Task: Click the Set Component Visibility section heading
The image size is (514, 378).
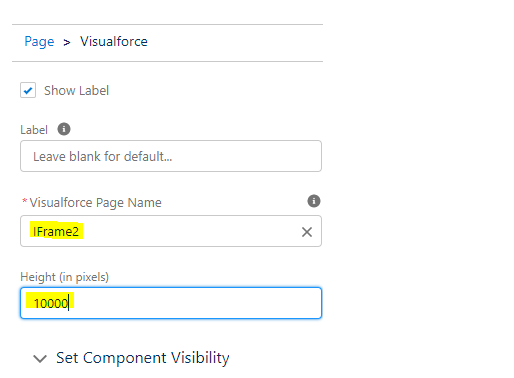Action: pos(143,358)
